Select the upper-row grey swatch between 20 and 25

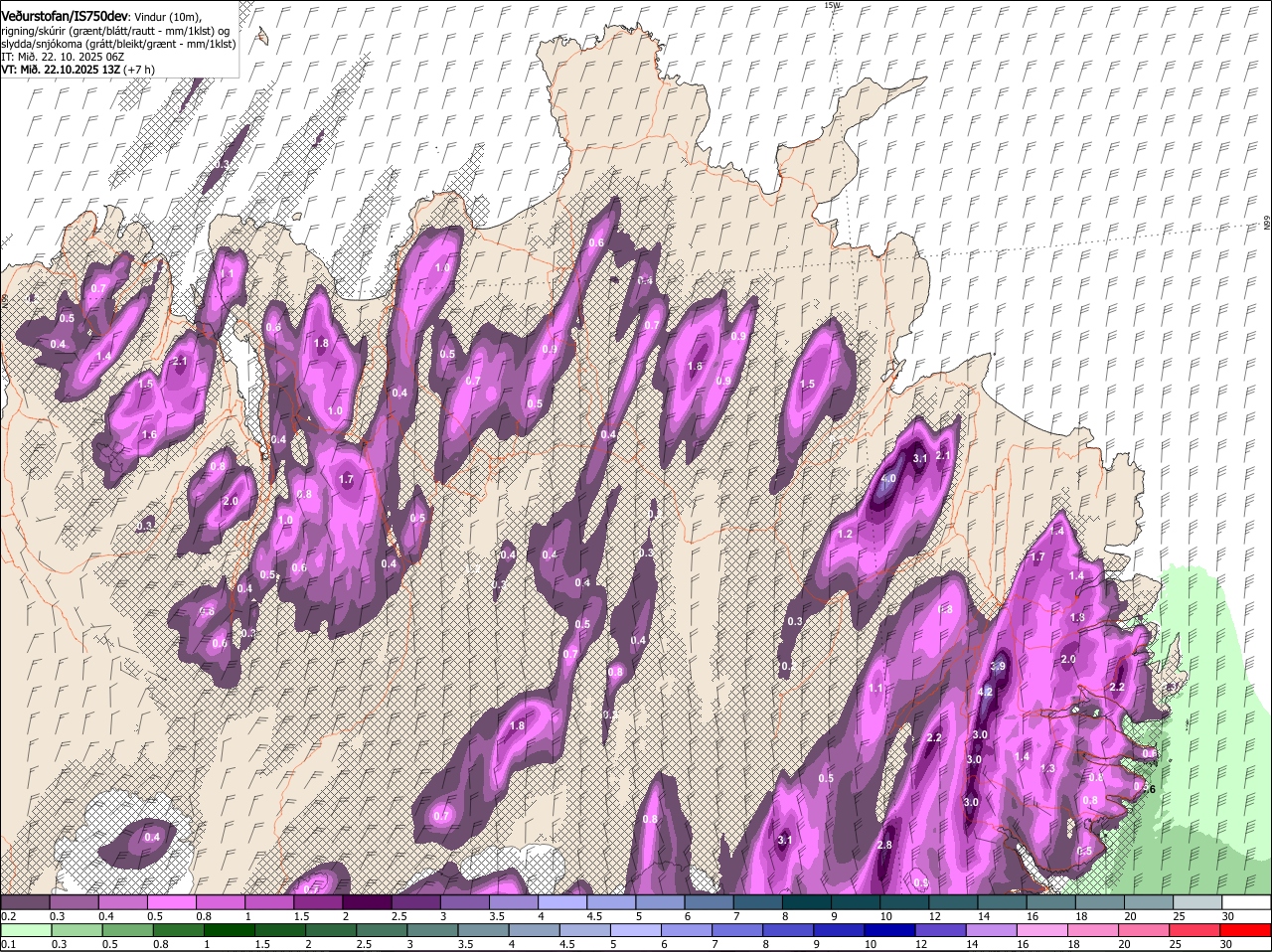tap(1149, 902)
